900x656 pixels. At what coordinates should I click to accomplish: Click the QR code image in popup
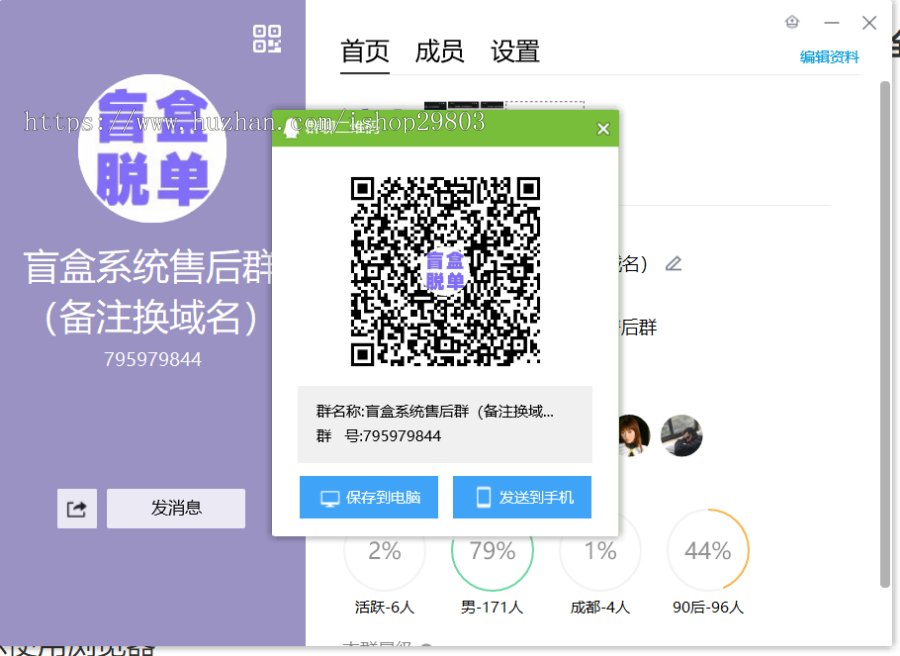(445, 271)
